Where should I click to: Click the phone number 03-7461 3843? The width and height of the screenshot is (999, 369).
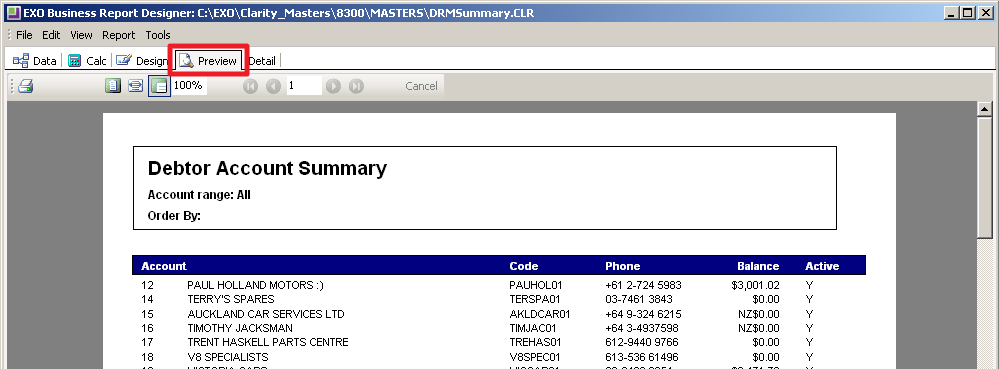pos(638,299)
